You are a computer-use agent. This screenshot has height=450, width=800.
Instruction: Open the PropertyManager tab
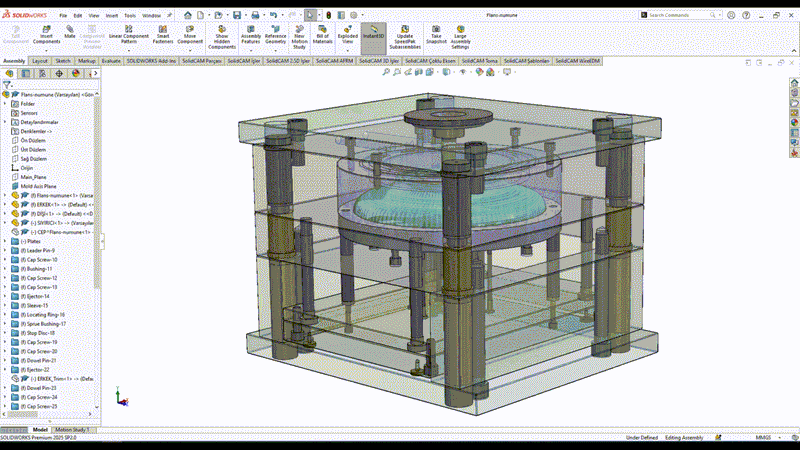[26, 73]
